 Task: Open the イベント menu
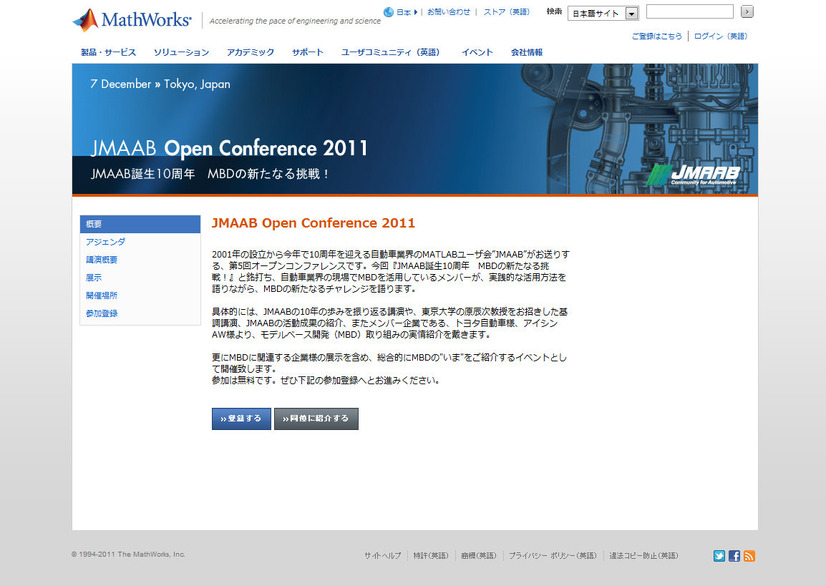coord(477,52)
